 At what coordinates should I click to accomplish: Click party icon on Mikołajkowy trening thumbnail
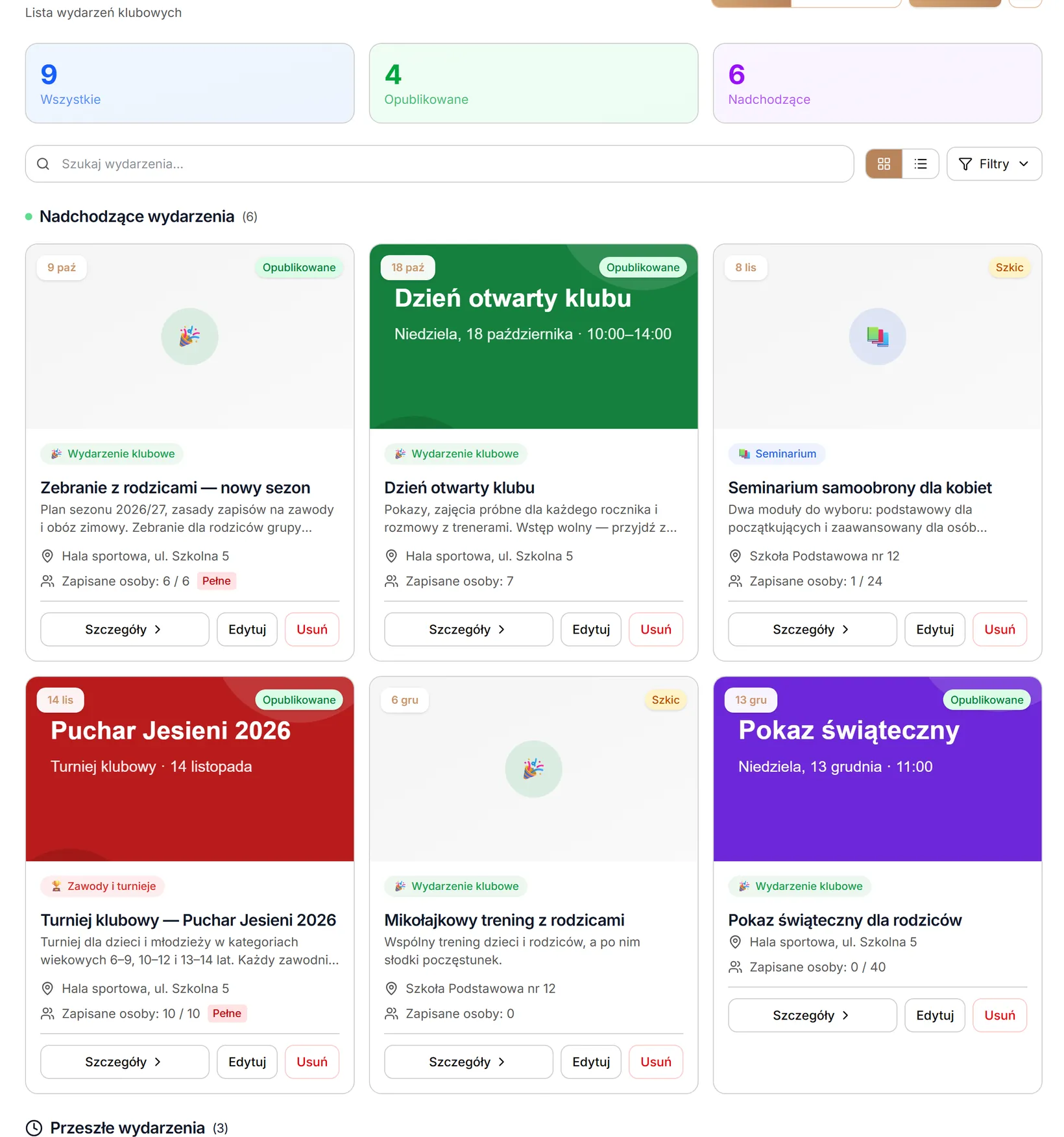tap(533, 769)
